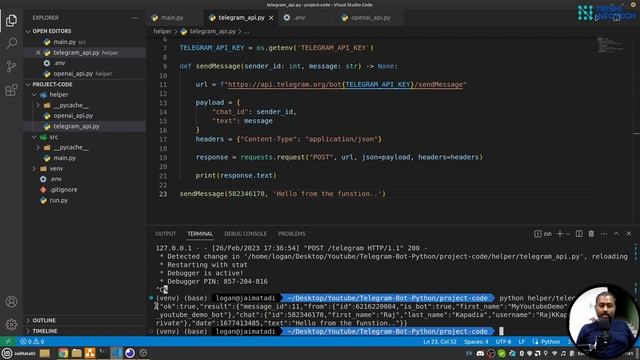Select the TERMINAL panel tab

point(200,233)
